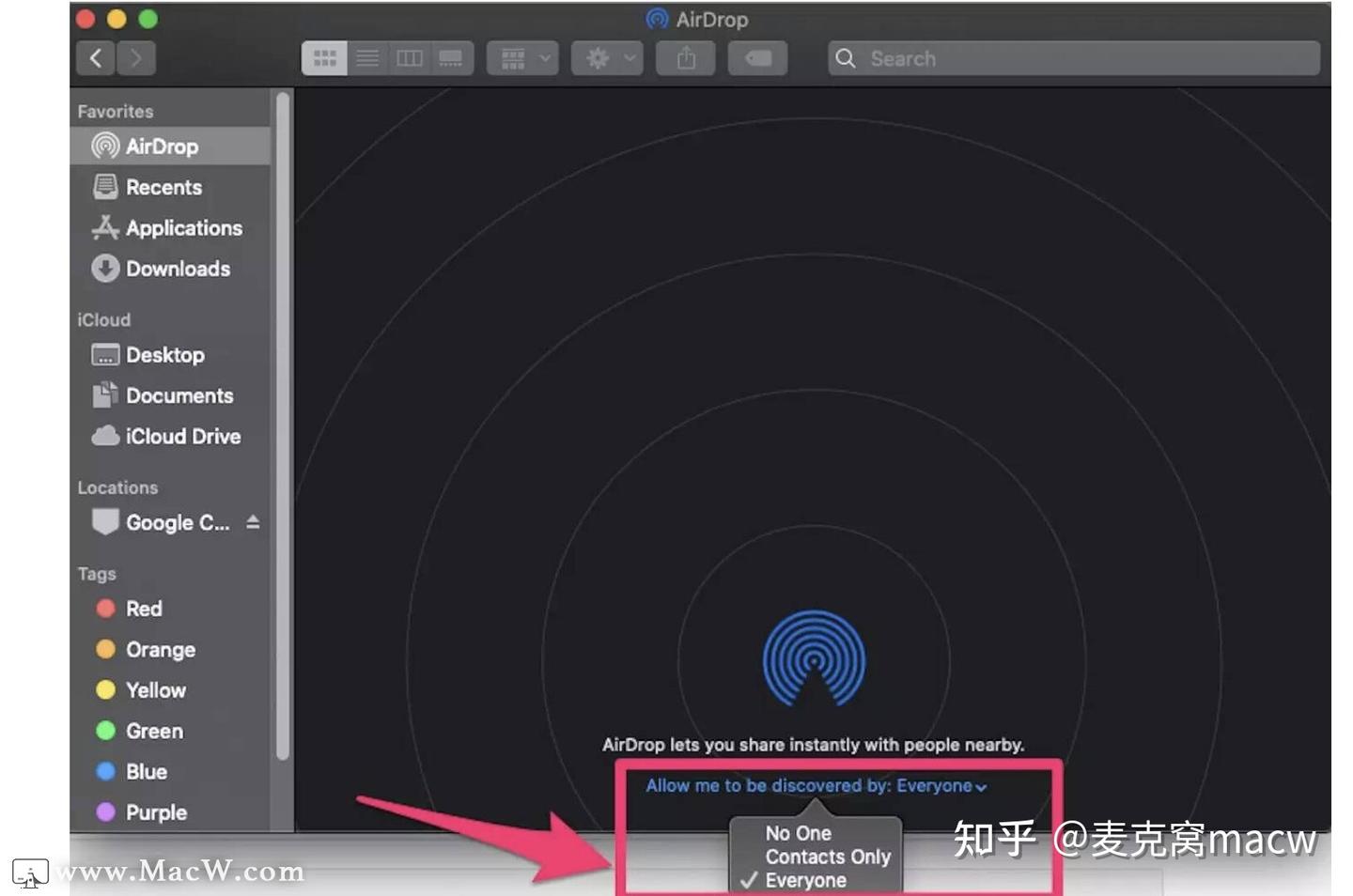Open the gear Action menu

(607, 58)
